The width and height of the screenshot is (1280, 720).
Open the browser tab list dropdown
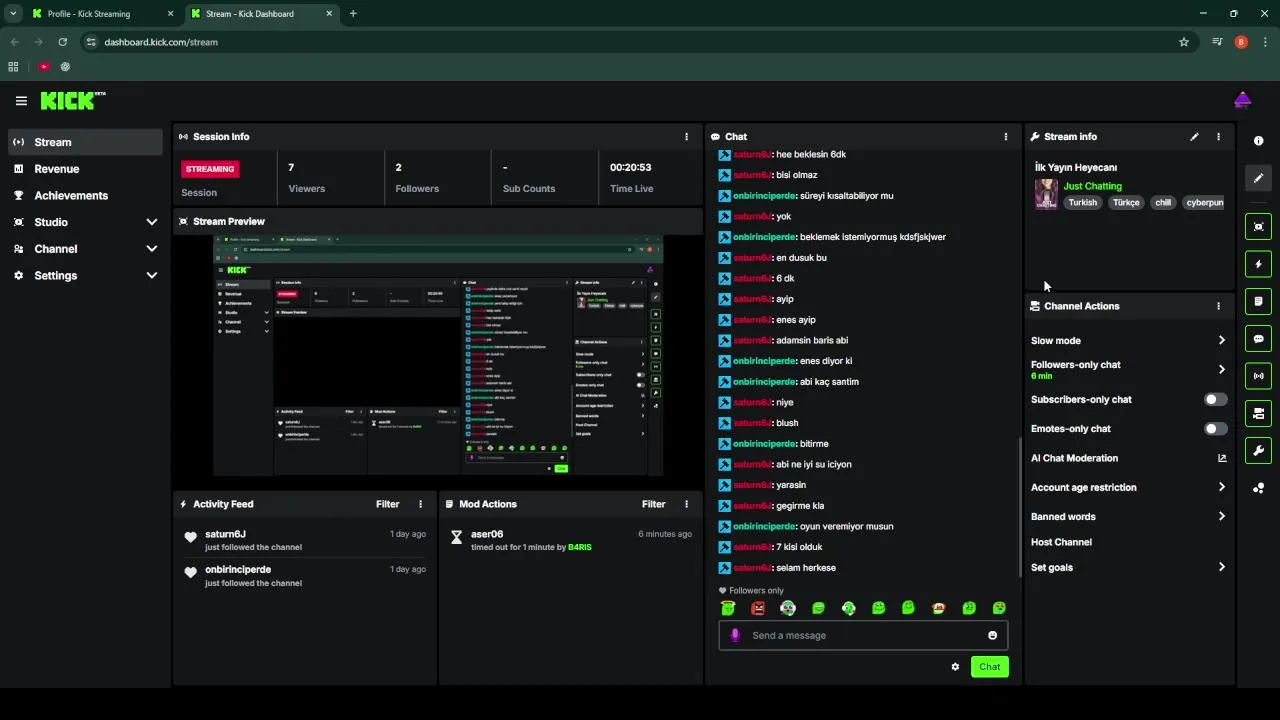[13, 13]
